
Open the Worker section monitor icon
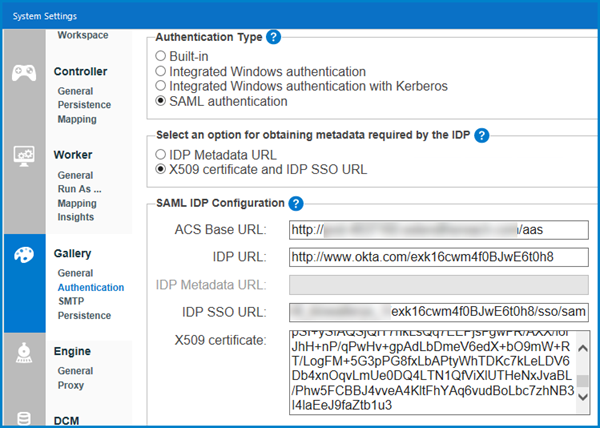[24, 156]
